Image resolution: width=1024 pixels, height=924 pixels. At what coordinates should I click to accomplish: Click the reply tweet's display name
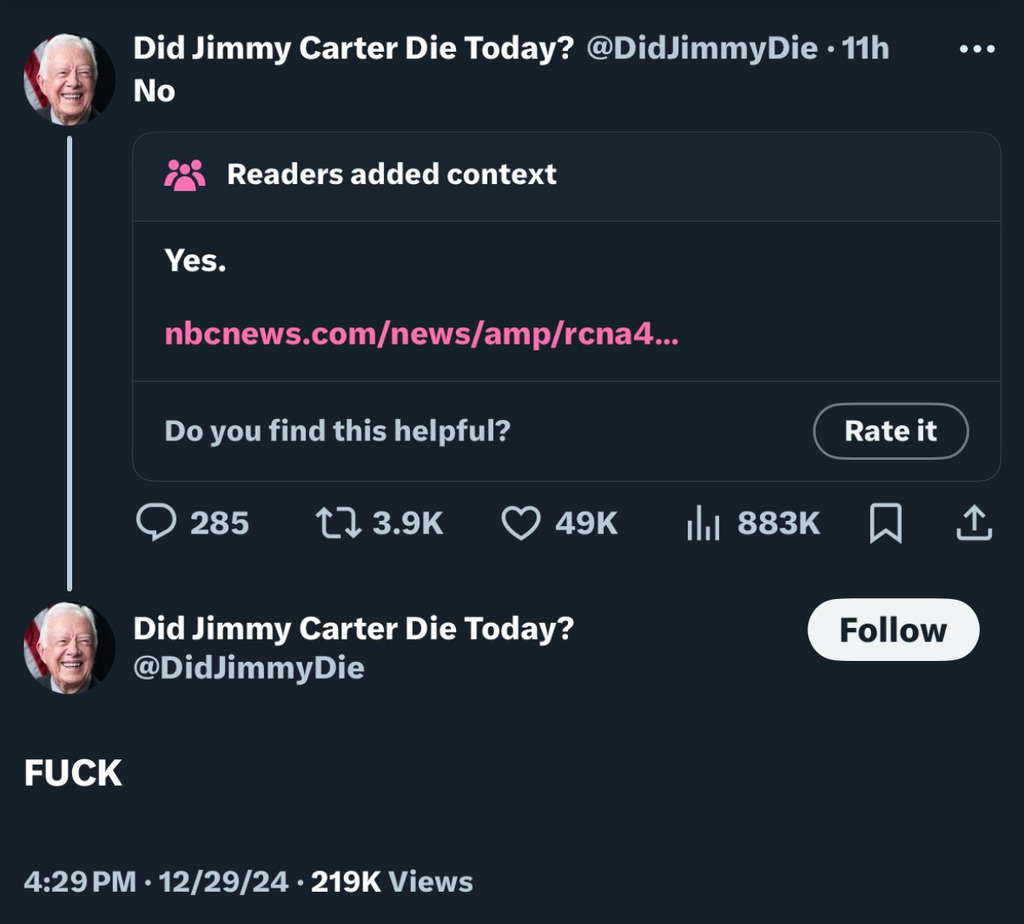[x=354, y=629]
